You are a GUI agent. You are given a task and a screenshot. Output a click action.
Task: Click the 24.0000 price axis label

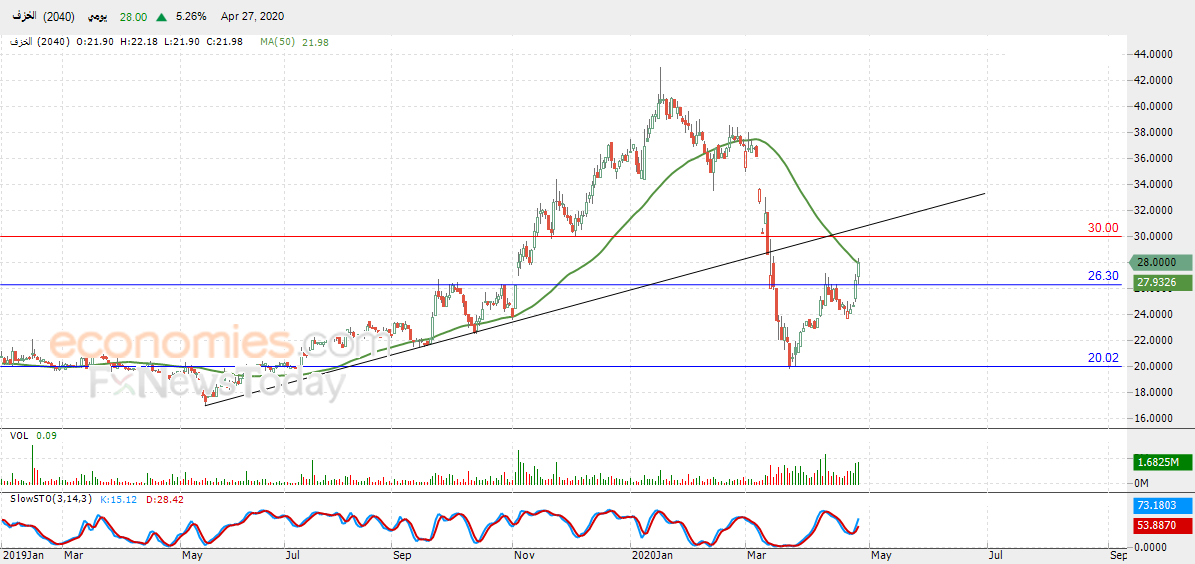tap(1151, 314)
